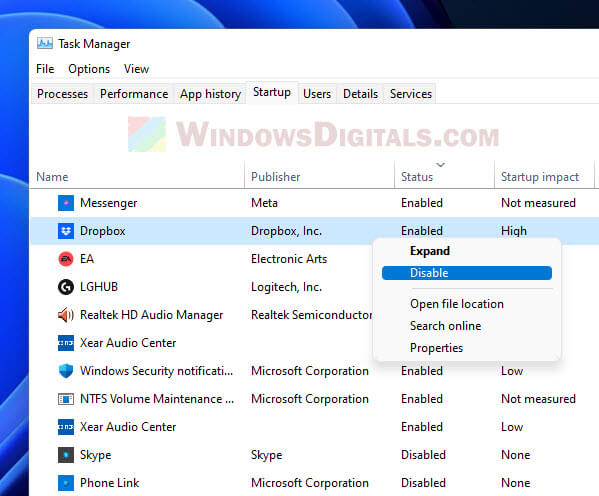Click Dropbox's High startup impact cell
Viewport: 599px width, 496px height.
point(514,231)
